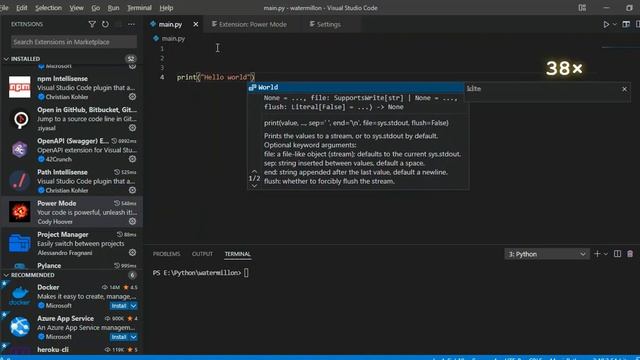Close the suggestion details pane
This screenshot has height=360, width=640.
tap(624, 89)
